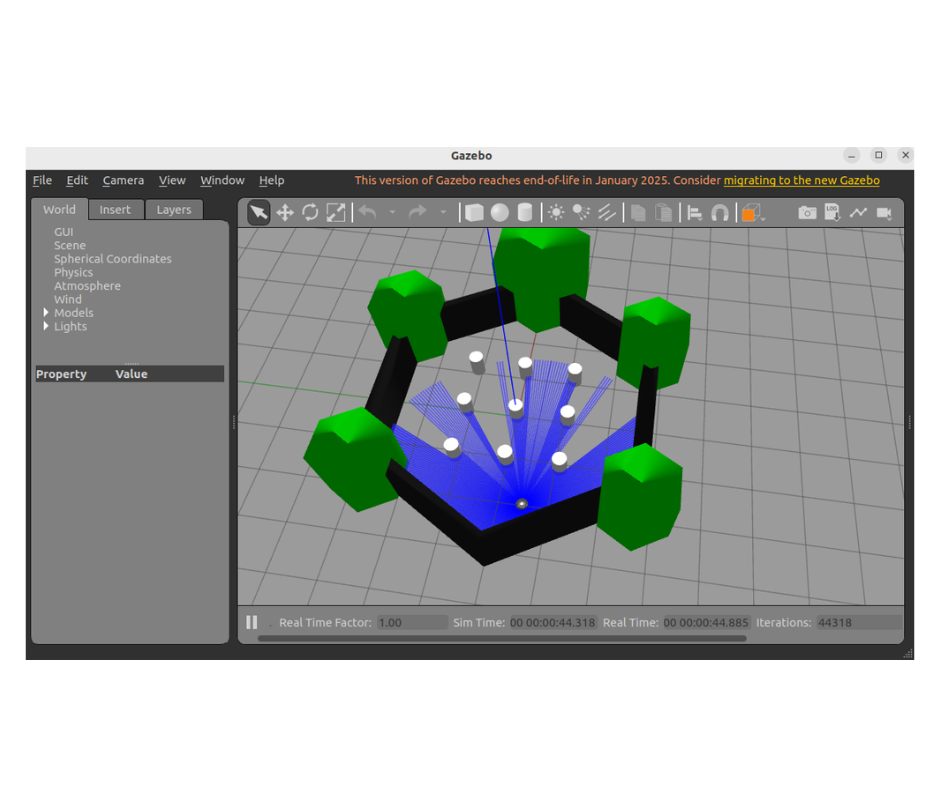Click the 'migrating to the new Gazebo' link
Viewport: 940px width, 788px height.
coord(801,181)
